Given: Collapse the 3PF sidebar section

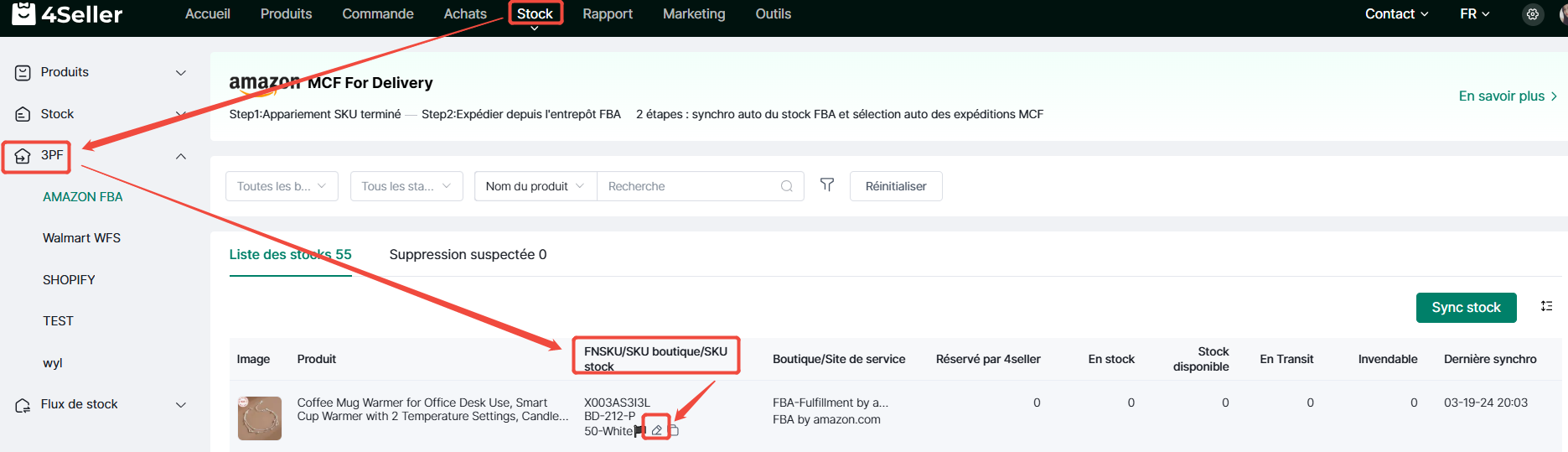Looking at the screenshot, I should tap(180, 156).
